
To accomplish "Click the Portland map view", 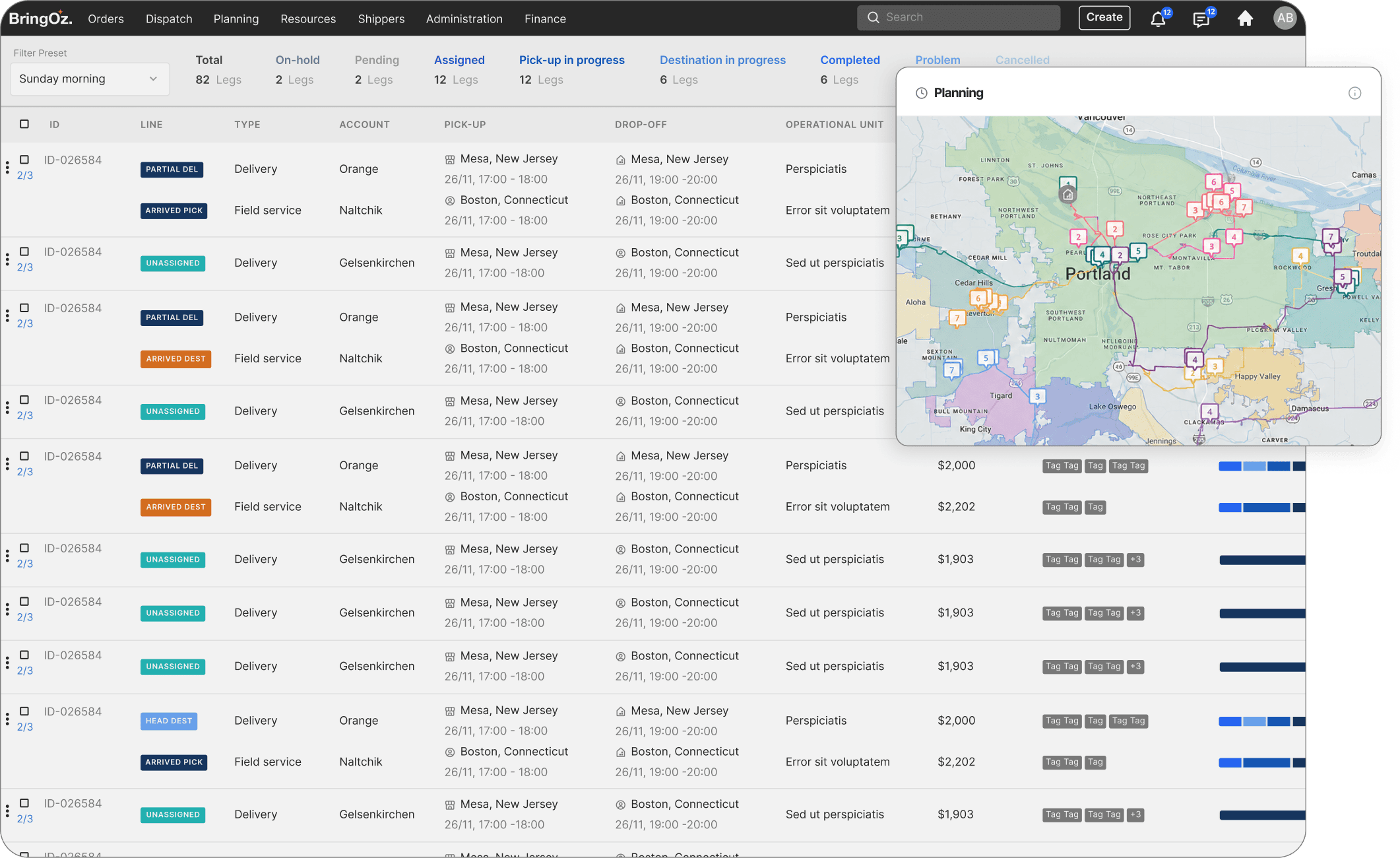I will click(1138, 280).
